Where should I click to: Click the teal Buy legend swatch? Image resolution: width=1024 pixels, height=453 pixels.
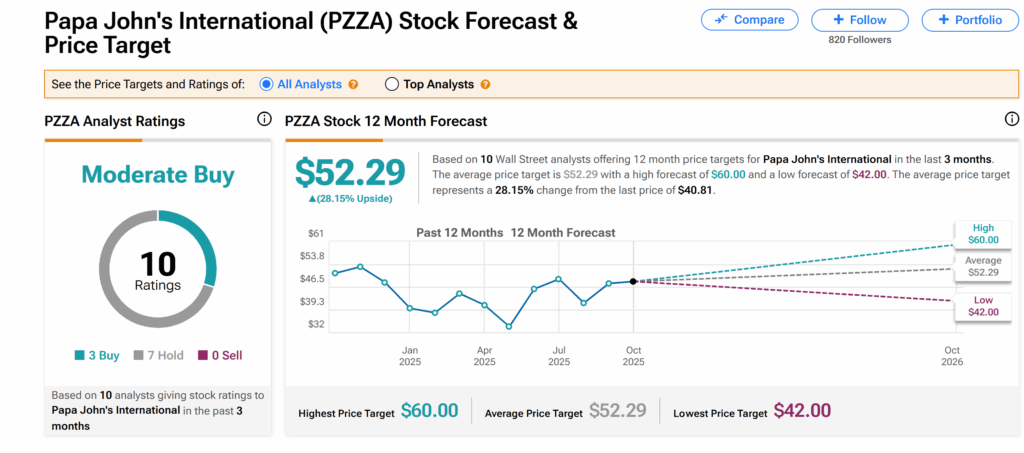coord(79,355)
